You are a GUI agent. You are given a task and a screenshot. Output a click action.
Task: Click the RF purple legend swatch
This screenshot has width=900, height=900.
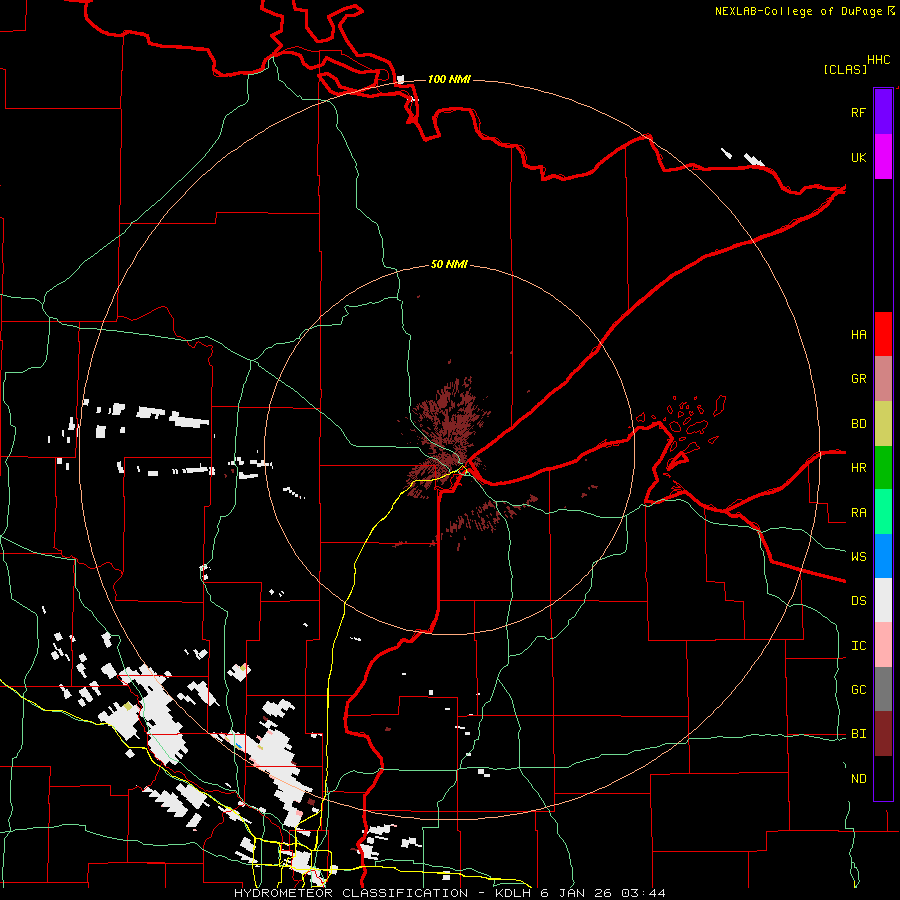click(883, 112)
